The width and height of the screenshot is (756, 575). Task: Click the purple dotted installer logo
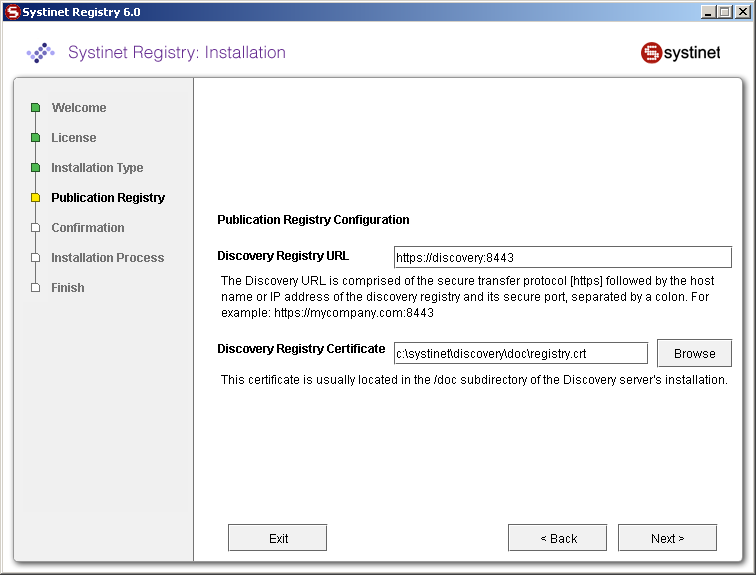click(x=40, y=53)
